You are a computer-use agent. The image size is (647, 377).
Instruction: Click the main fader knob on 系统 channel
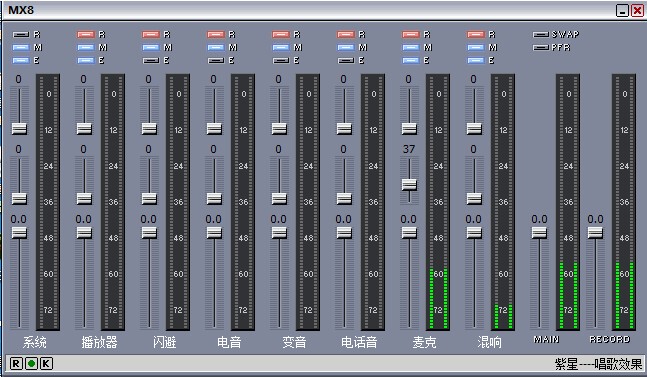pos(19,233)
